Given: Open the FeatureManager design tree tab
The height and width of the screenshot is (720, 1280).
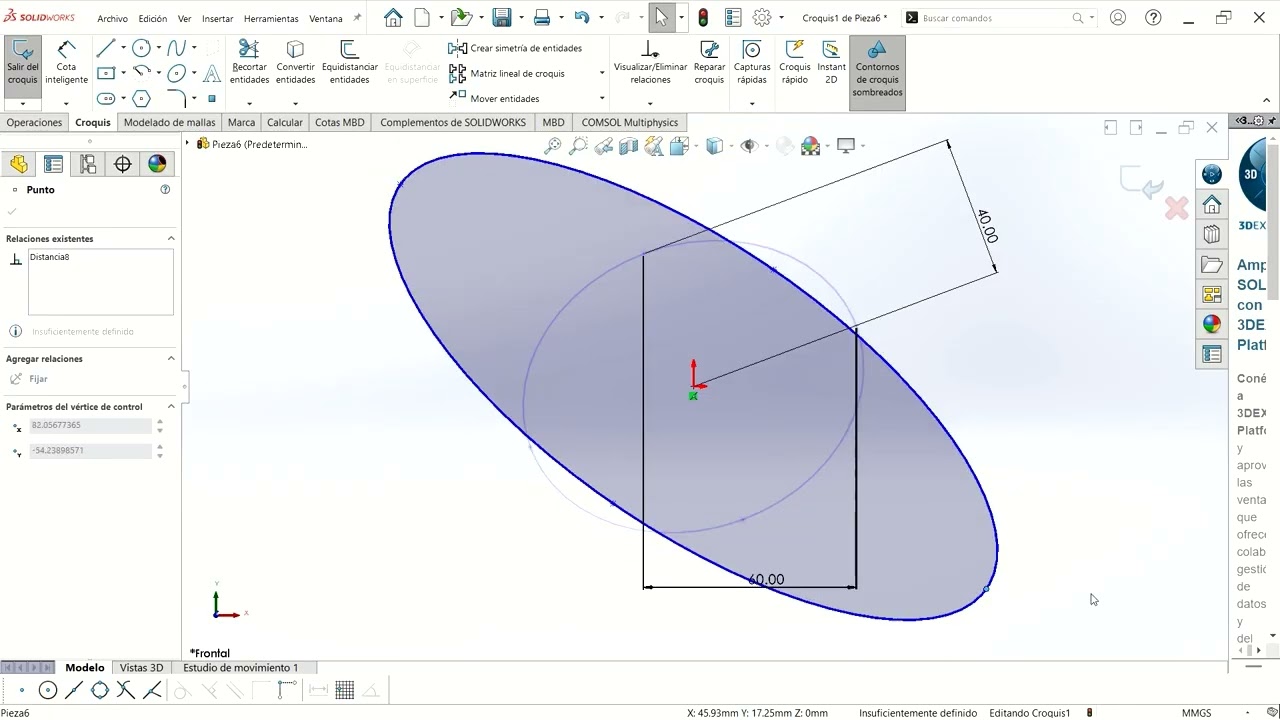Looking at the screenshot, I should (19, 164).
